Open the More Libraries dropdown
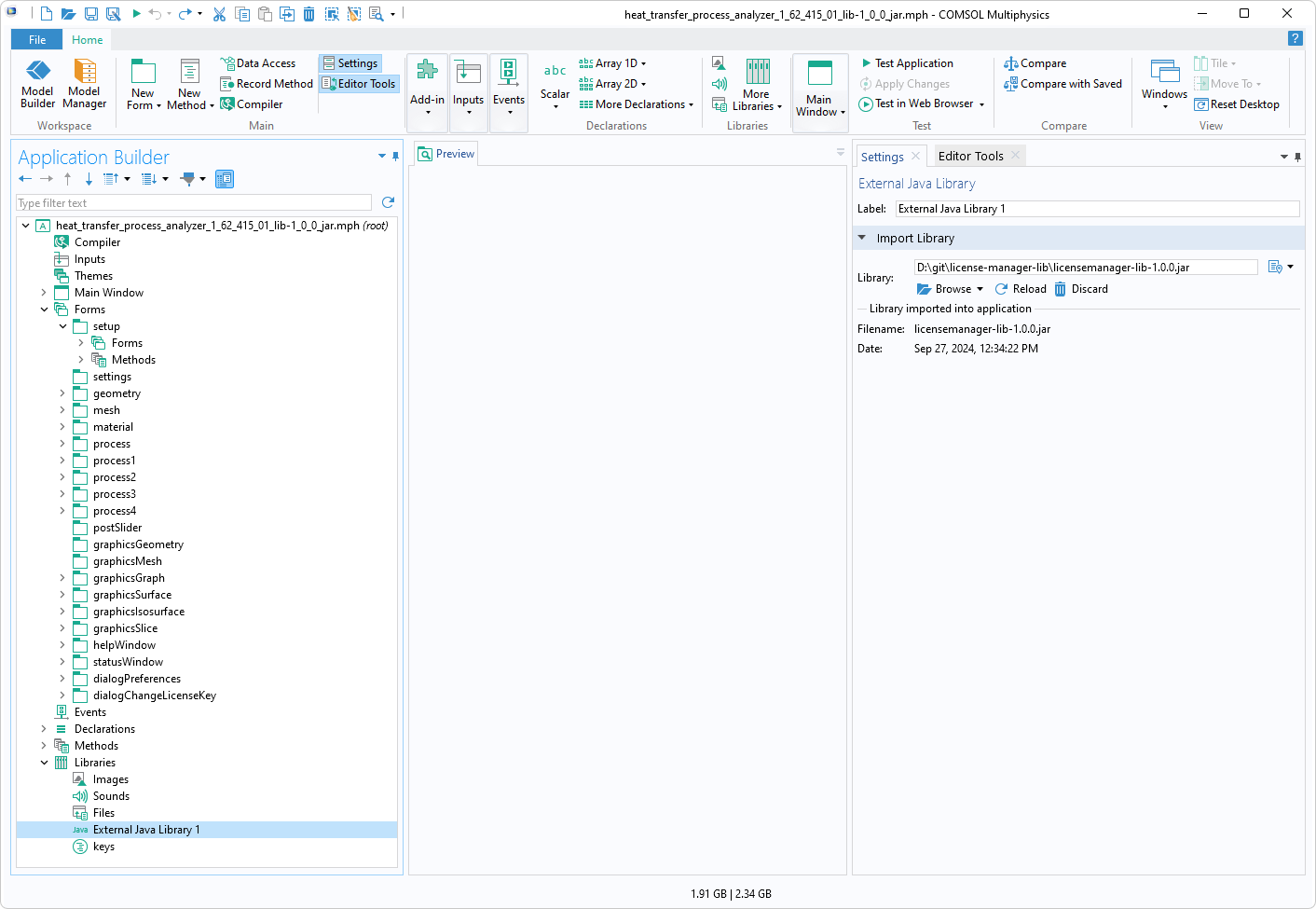 coord(756,85)
